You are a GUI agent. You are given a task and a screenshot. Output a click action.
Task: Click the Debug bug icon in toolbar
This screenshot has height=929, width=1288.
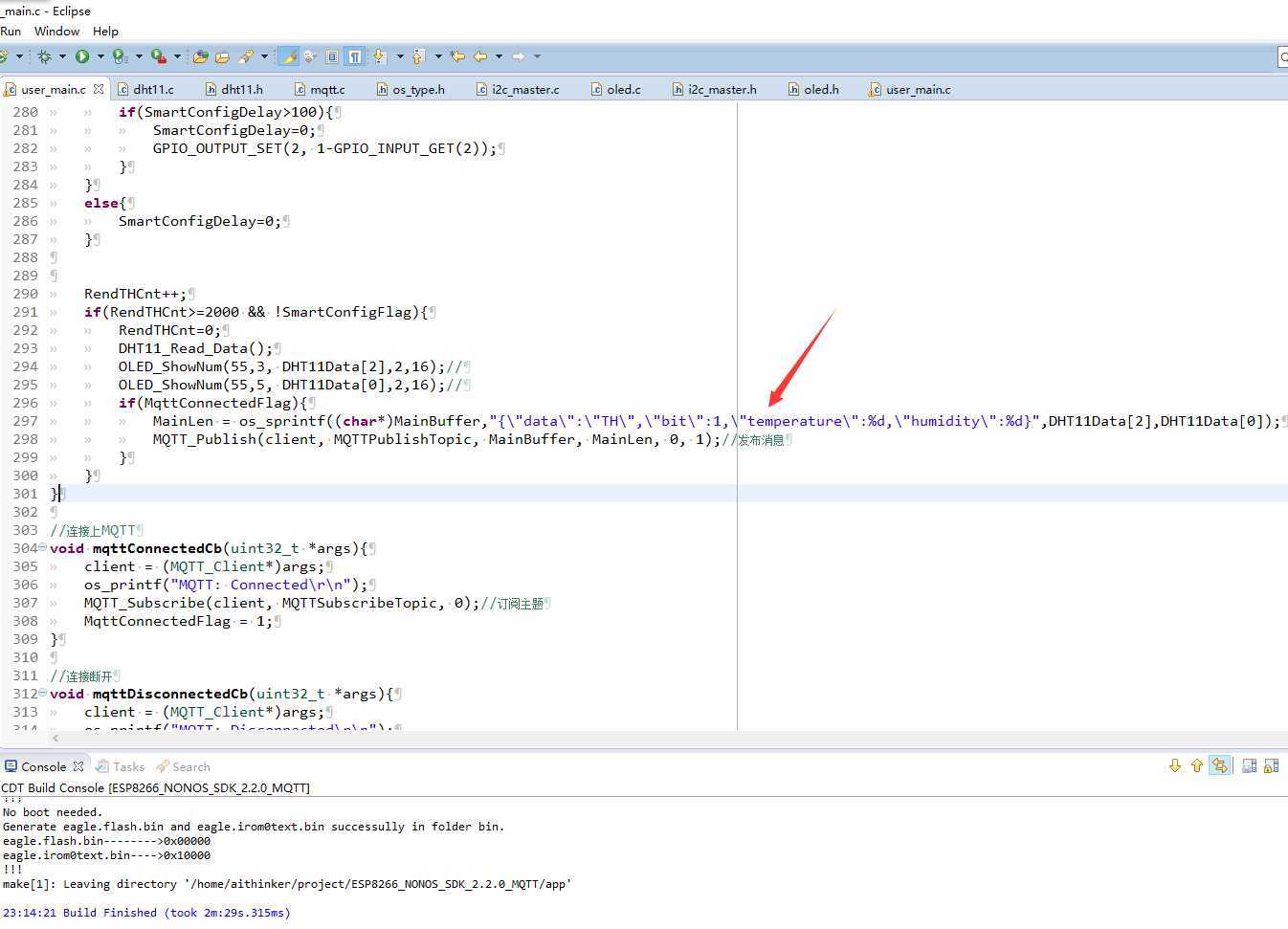[x=44, y=56]
